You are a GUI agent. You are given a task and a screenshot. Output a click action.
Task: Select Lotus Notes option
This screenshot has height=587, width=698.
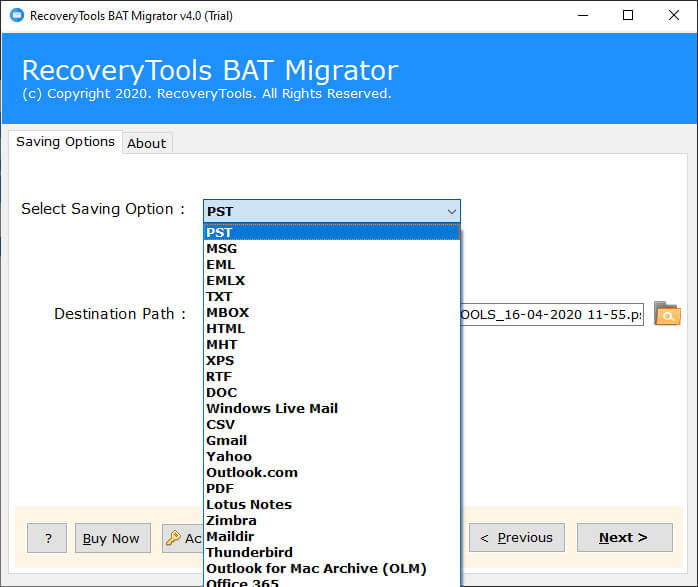tap(332, 505)
